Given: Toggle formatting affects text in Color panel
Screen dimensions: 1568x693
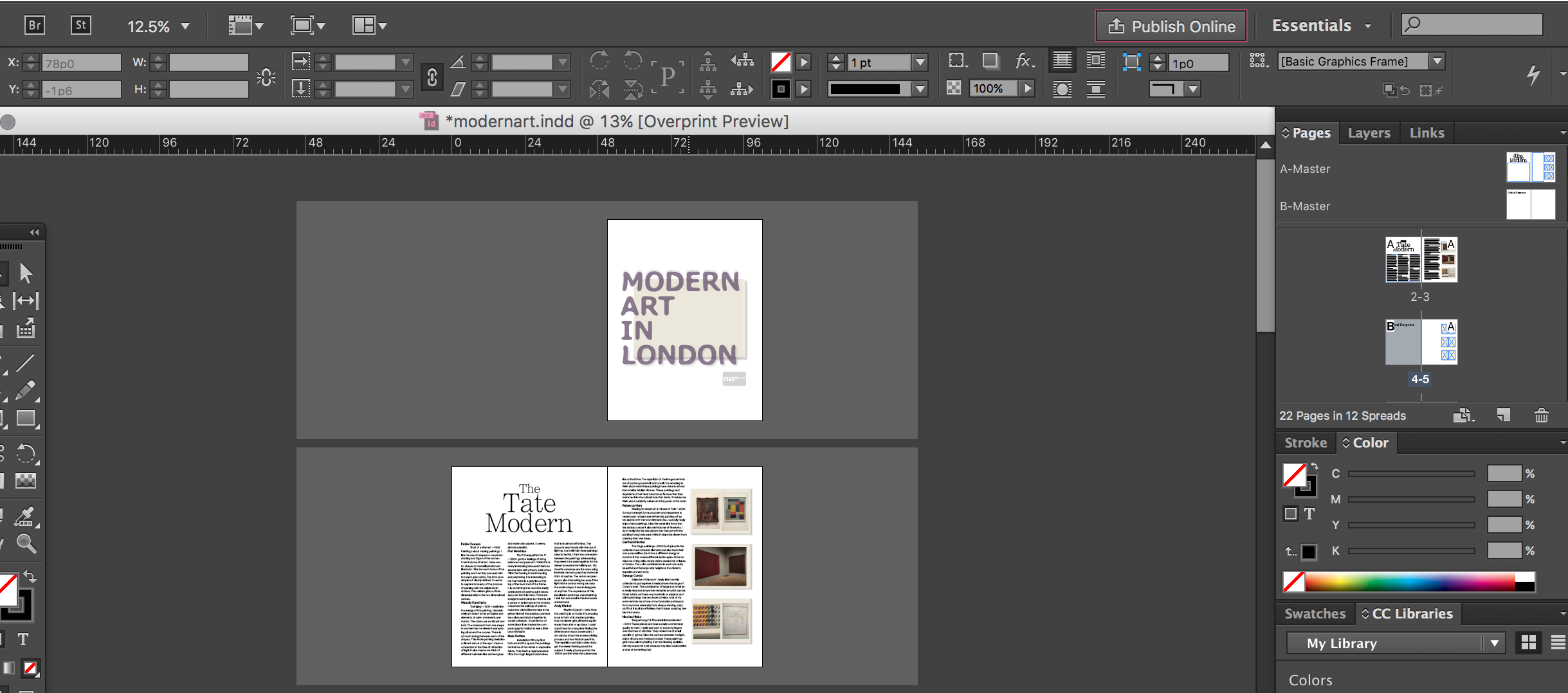Looking at the screenshot, I should [1310, 514].
